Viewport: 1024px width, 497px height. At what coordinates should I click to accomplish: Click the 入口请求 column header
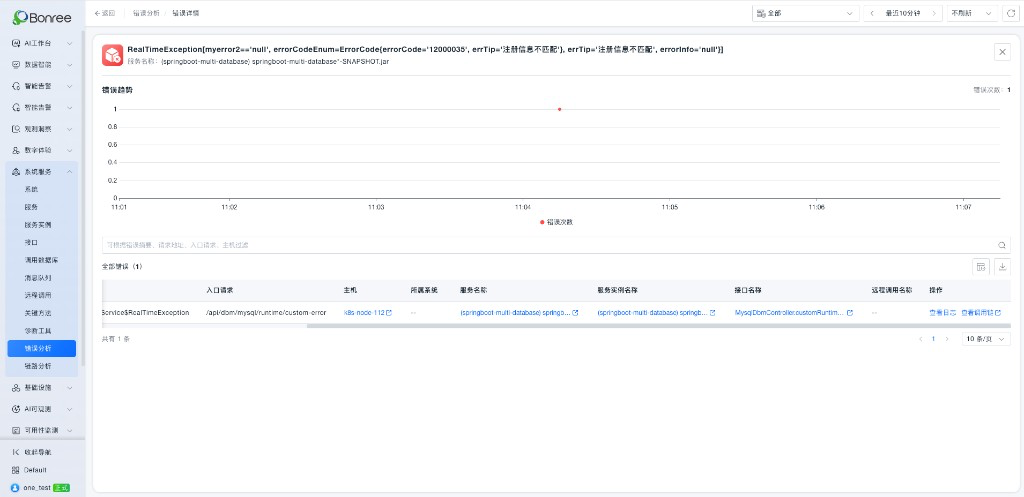click(220, 289)
